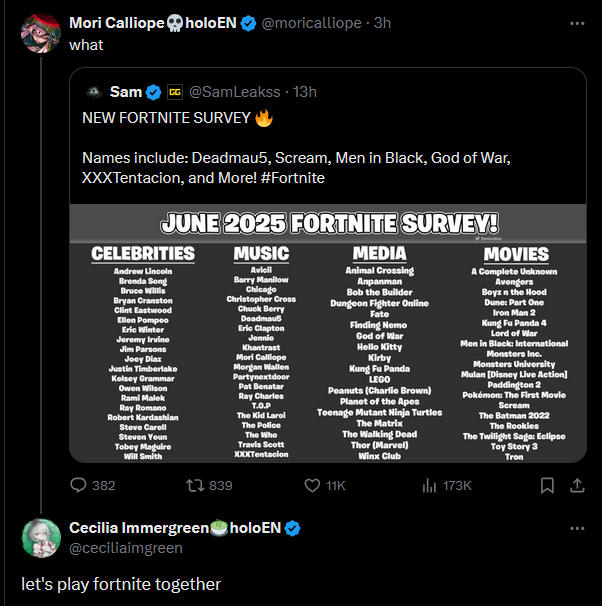Click Sam's name in quoted tweet
602x606 pixels.
click(x=126, y=92)
